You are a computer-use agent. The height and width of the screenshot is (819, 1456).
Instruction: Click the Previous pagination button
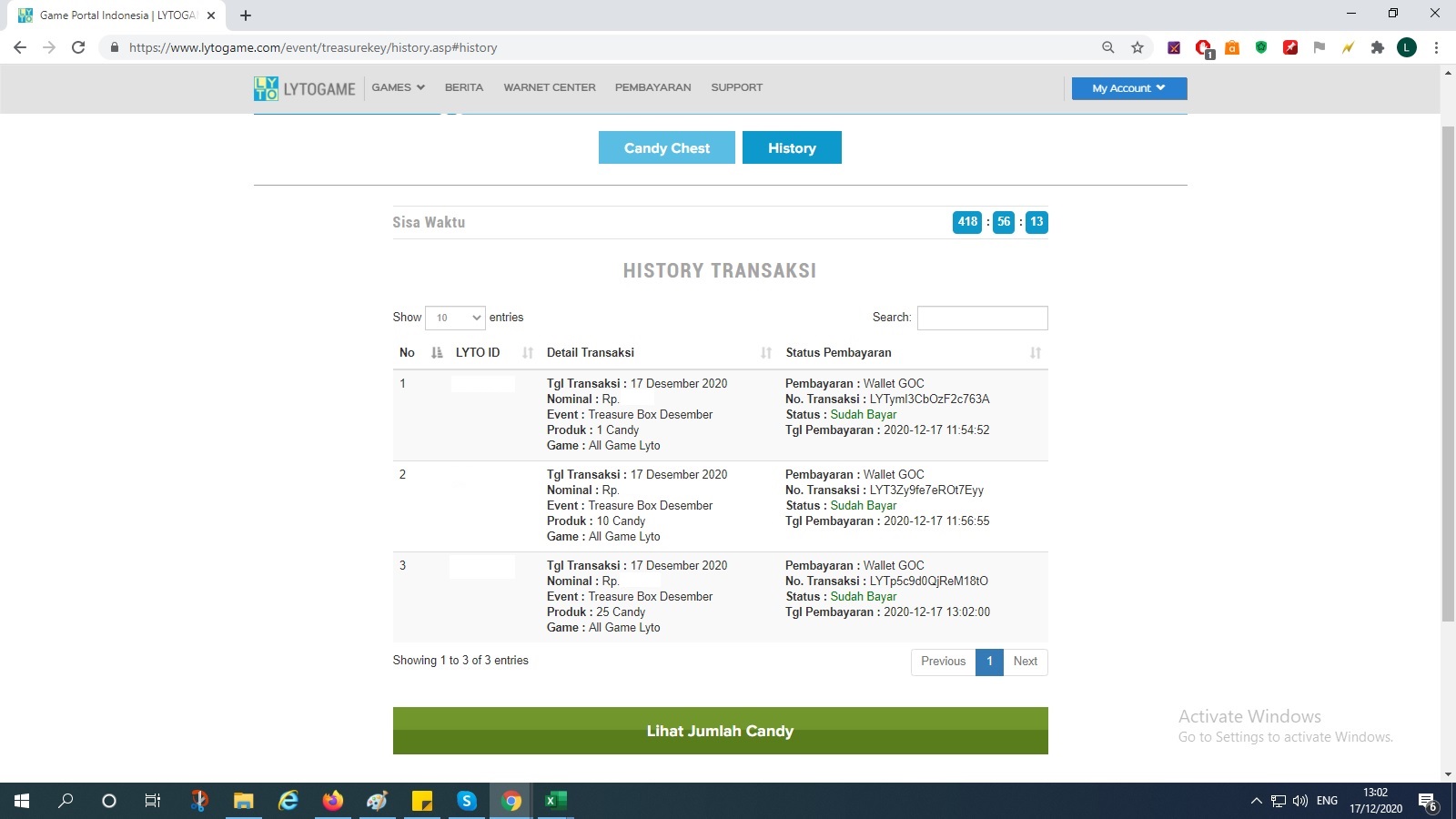coord(943,662)
